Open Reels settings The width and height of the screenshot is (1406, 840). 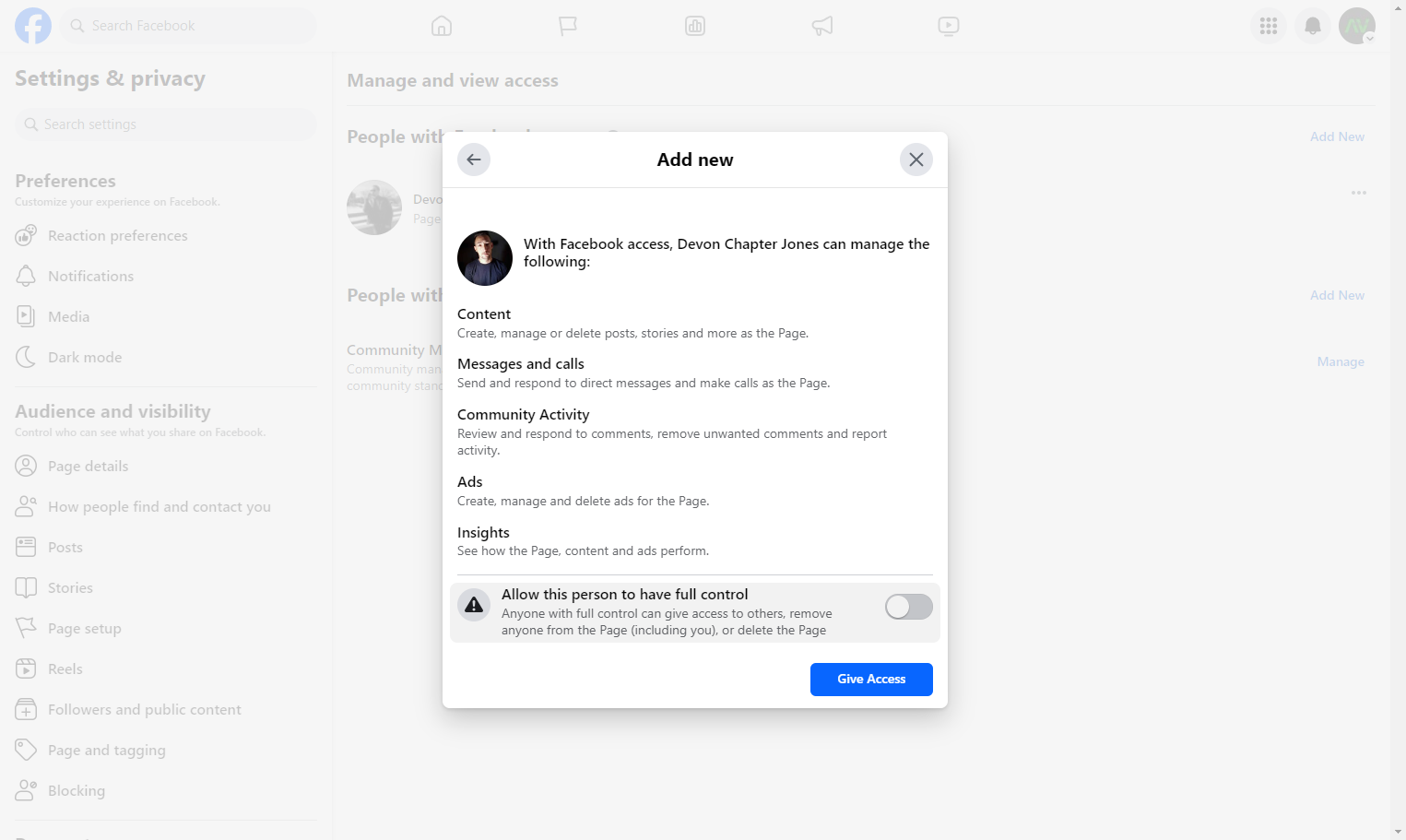pyautogui.click(x=166, y=669)
